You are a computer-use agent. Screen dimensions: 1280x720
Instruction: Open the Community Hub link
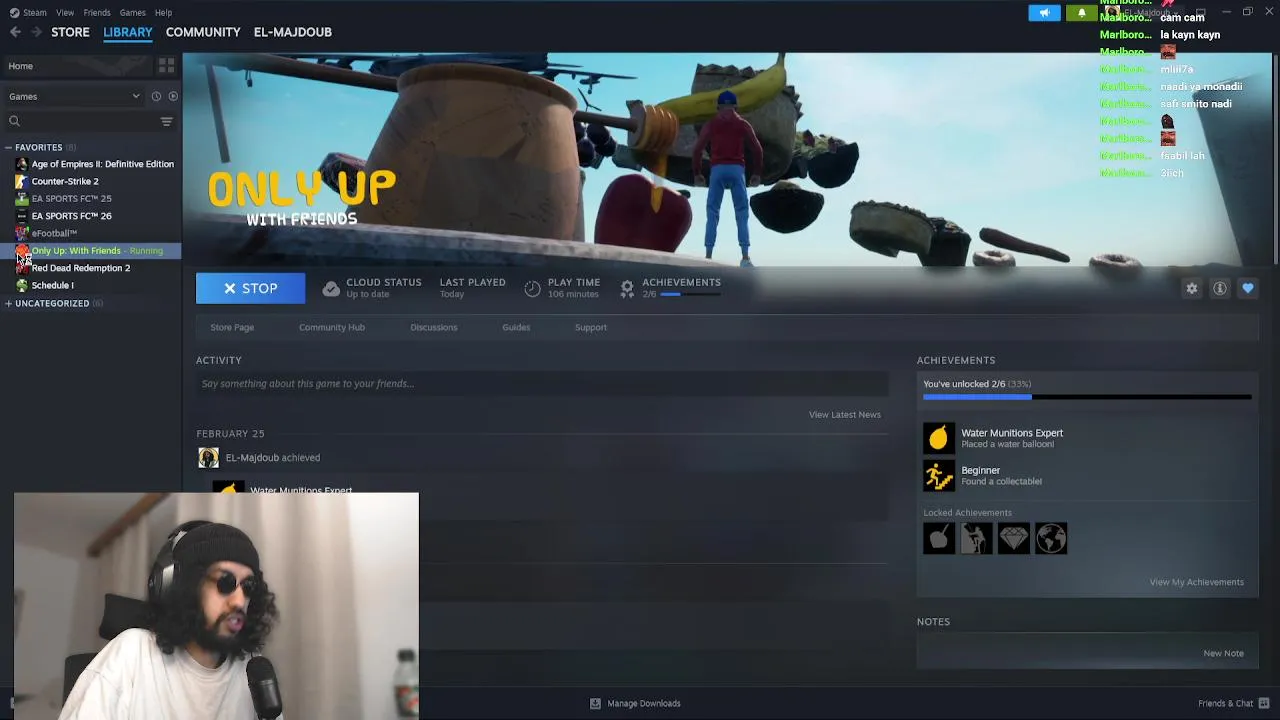click(x=332, y=327)
